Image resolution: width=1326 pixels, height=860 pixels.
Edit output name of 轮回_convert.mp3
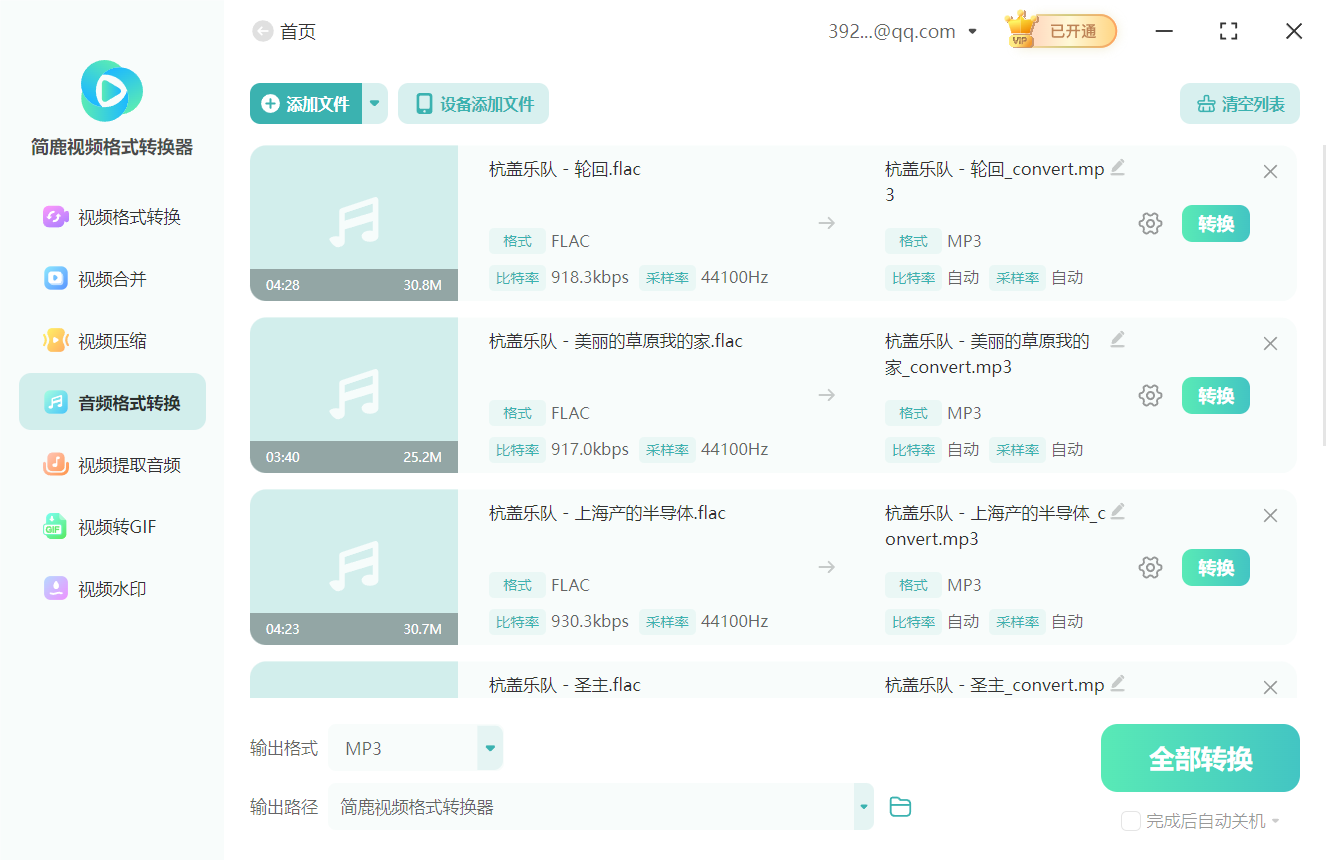click(x=1117, y=168)
